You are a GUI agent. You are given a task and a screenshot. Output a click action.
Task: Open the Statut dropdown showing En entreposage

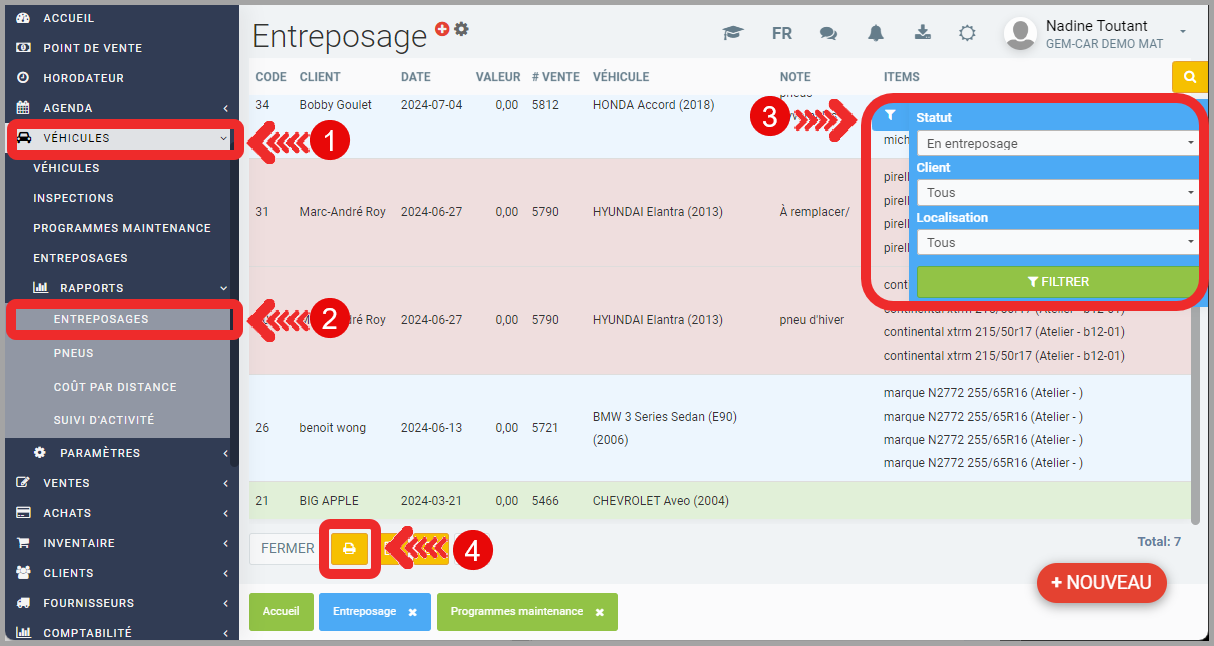[x=1057, y=143]
